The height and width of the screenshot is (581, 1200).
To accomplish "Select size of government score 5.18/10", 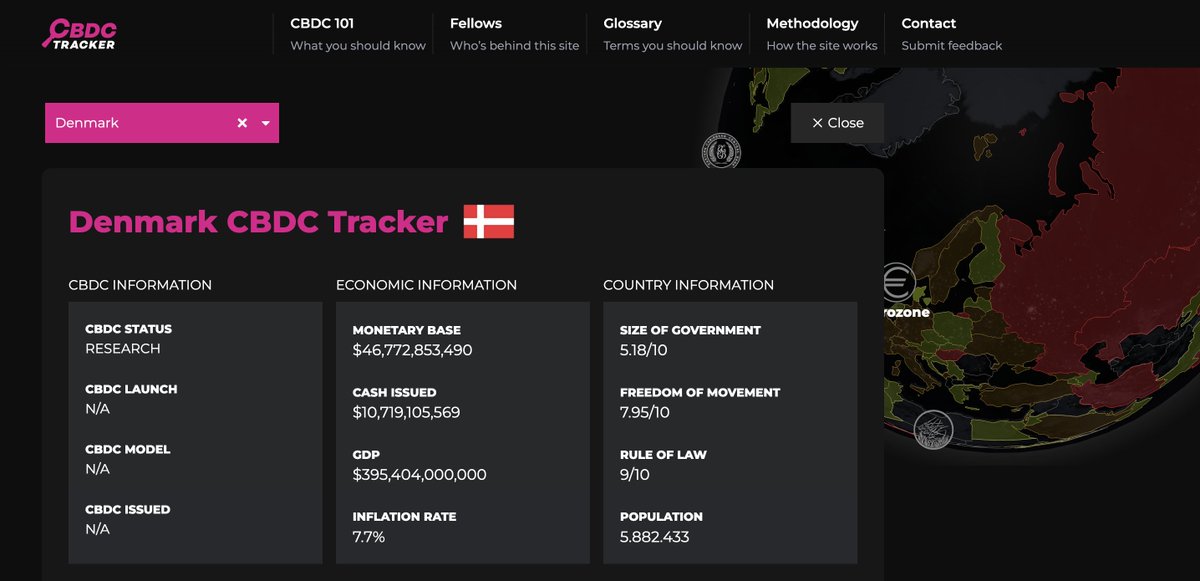I will pos(644,350).
